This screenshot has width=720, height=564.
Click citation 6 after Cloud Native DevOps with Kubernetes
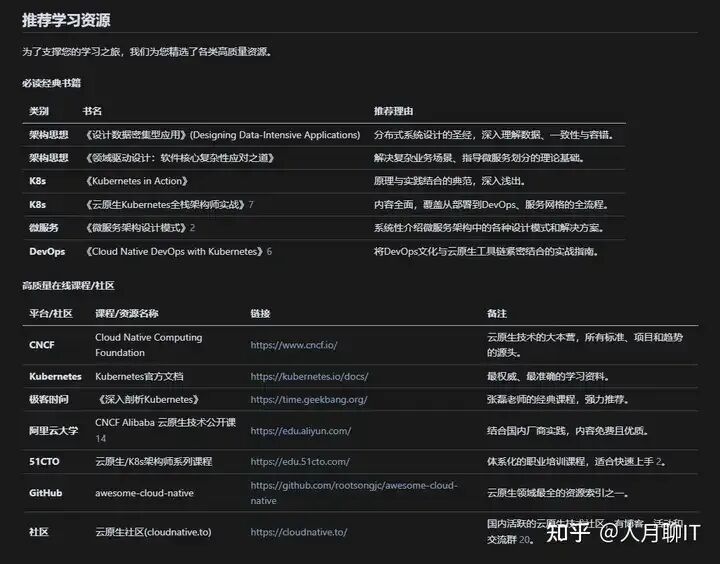coord(269,252)
